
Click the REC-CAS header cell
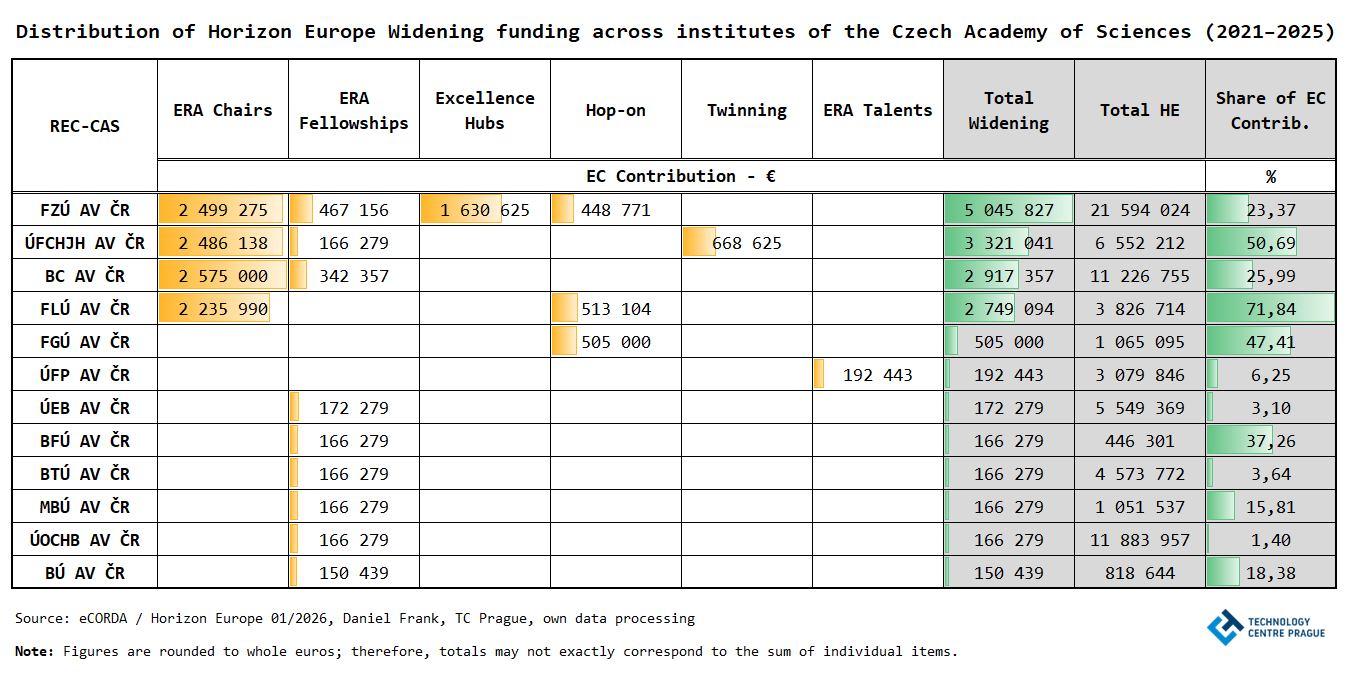(85, 126)
